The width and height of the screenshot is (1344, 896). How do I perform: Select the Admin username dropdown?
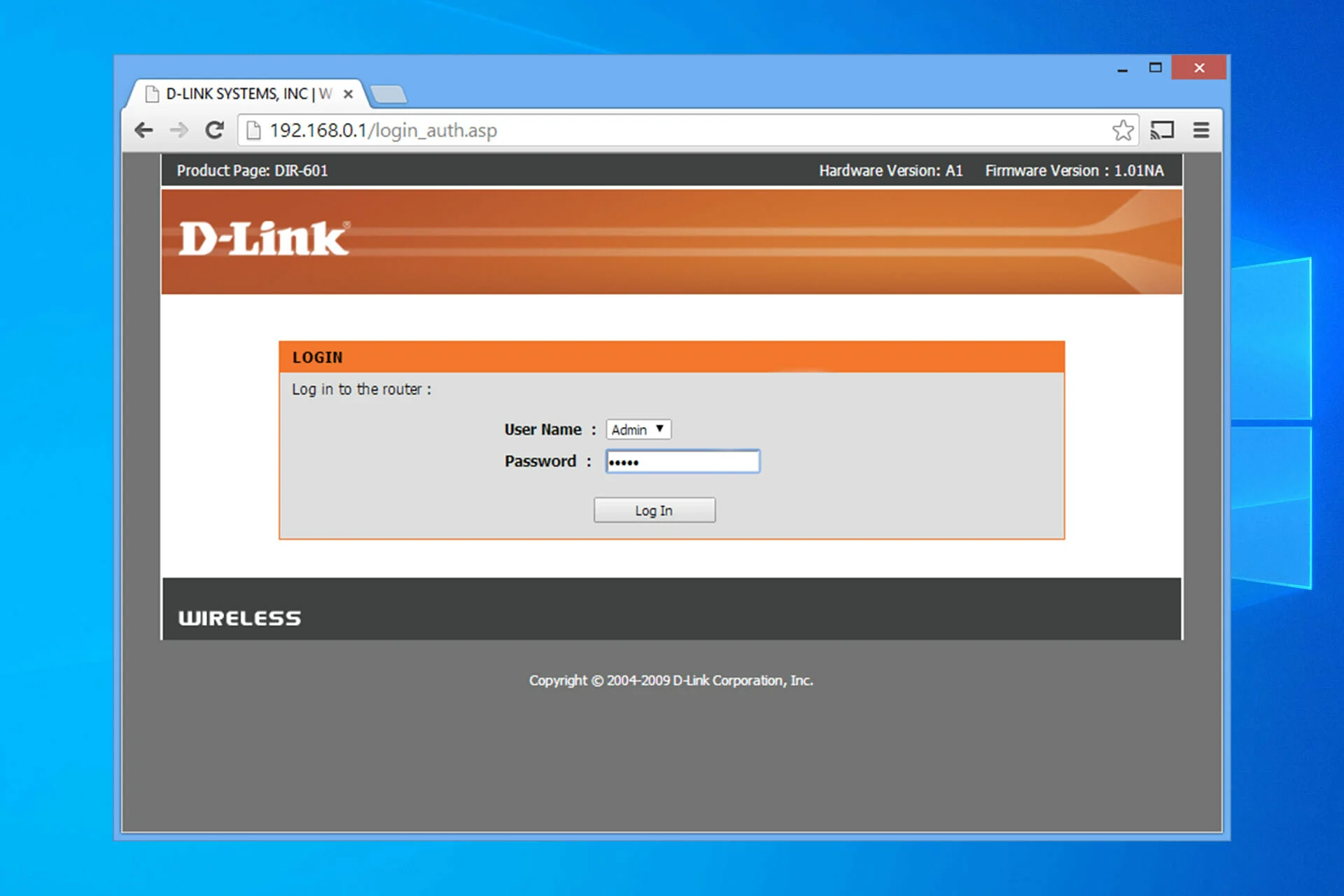[x=636, y=429]
